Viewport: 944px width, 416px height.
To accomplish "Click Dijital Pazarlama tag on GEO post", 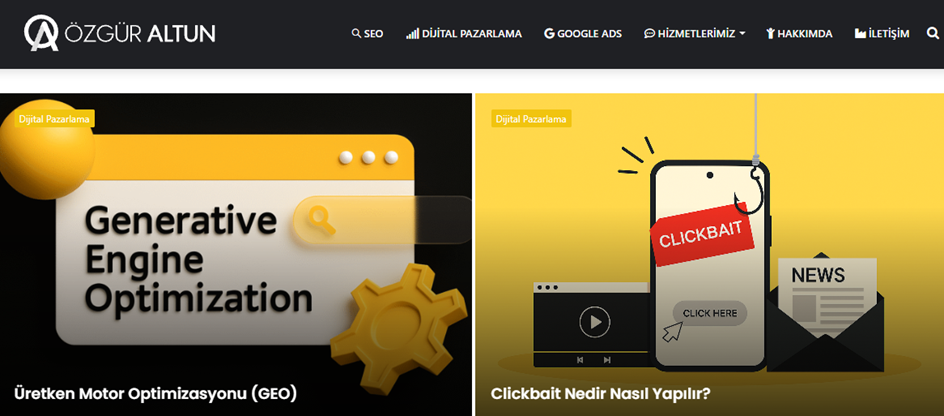I will click(x=54, y=119).
